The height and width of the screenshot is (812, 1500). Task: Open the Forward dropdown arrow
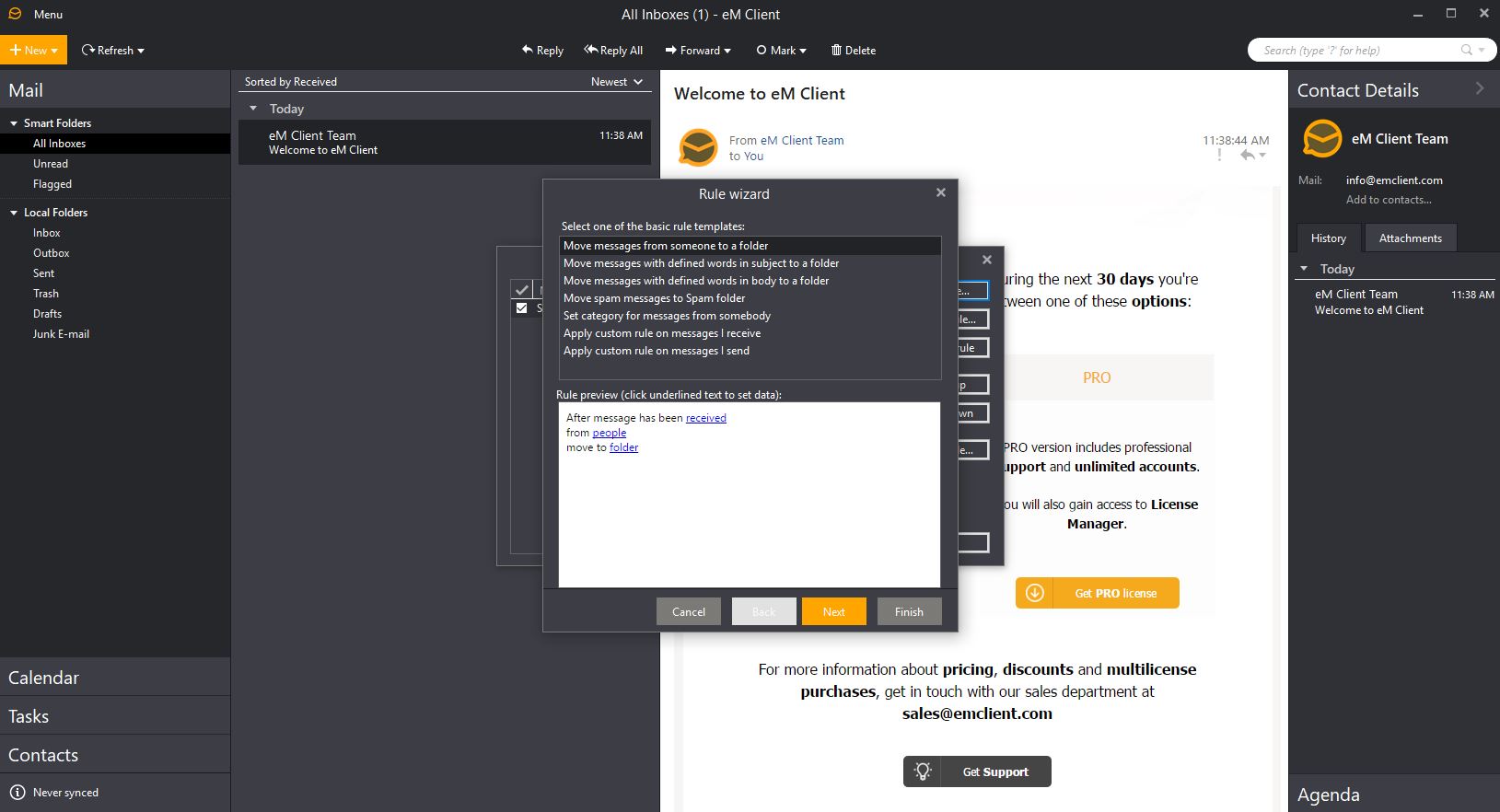[x=727, y=51]
